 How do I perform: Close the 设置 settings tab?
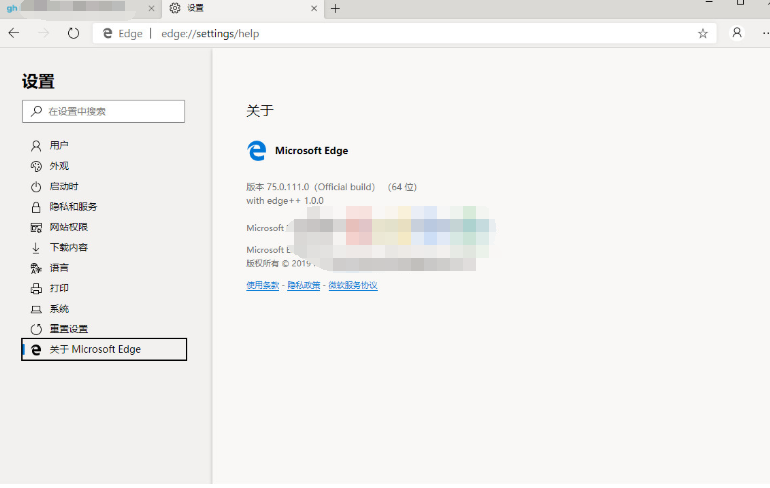314,8
